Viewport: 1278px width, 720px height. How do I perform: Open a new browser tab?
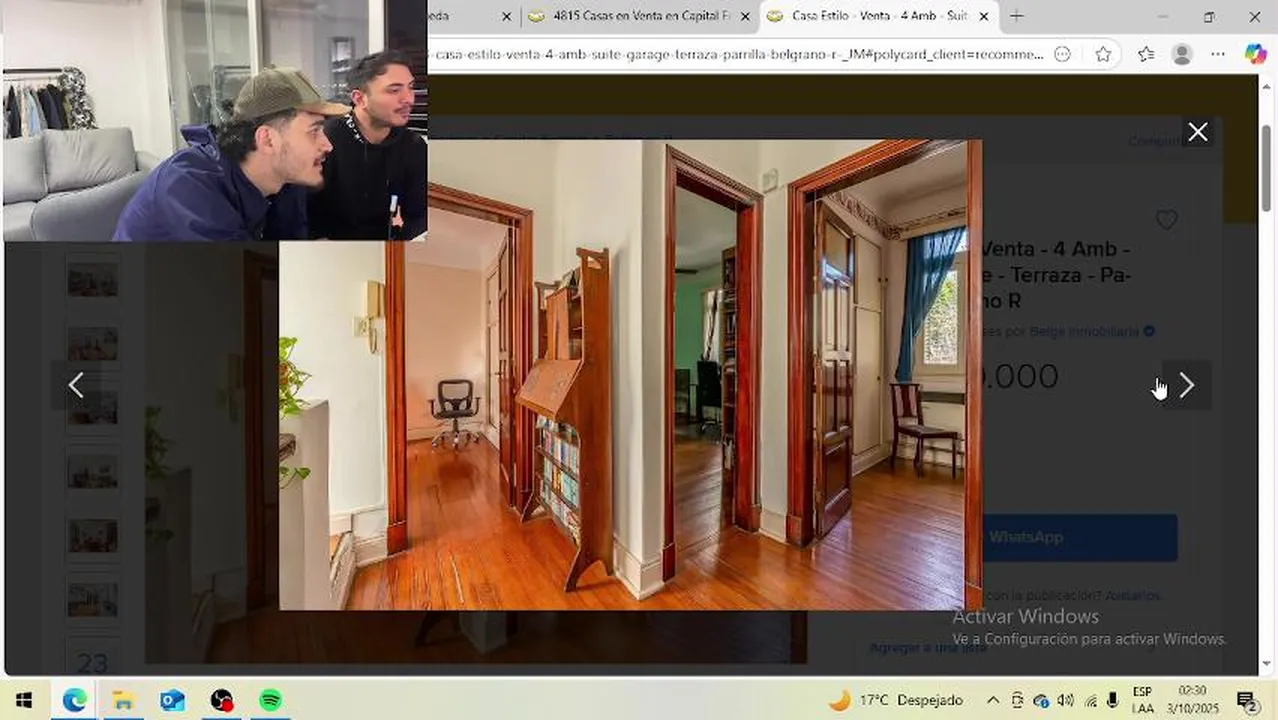coord(1016,16)
